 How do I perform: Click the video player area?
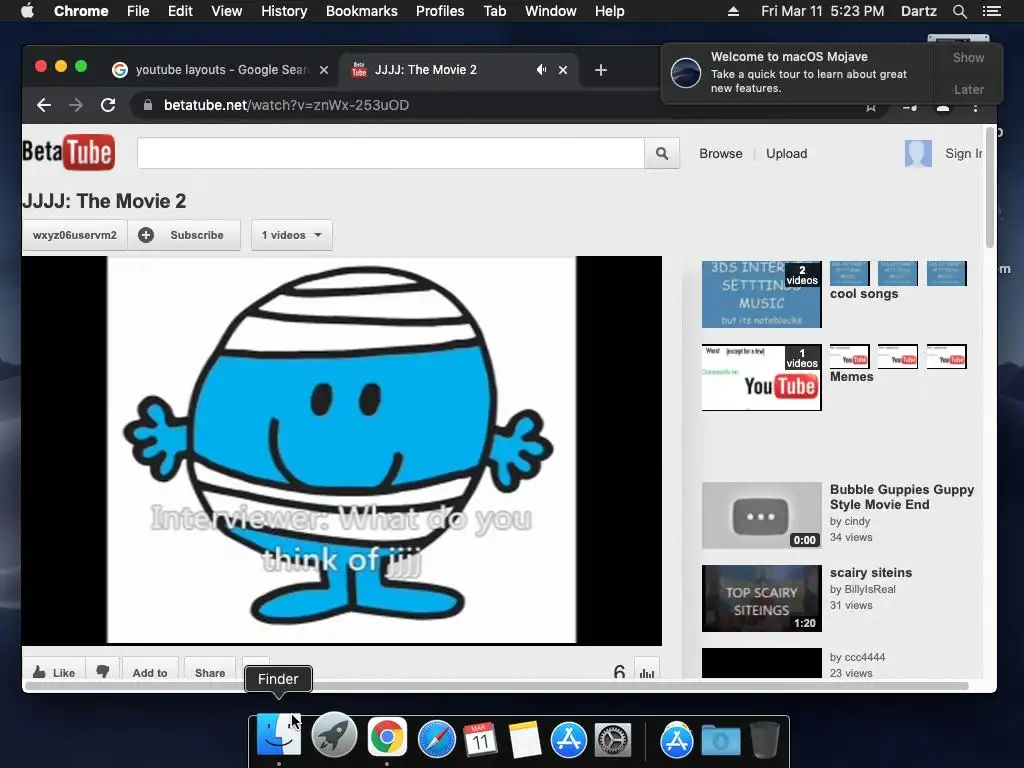pos(342,450)
